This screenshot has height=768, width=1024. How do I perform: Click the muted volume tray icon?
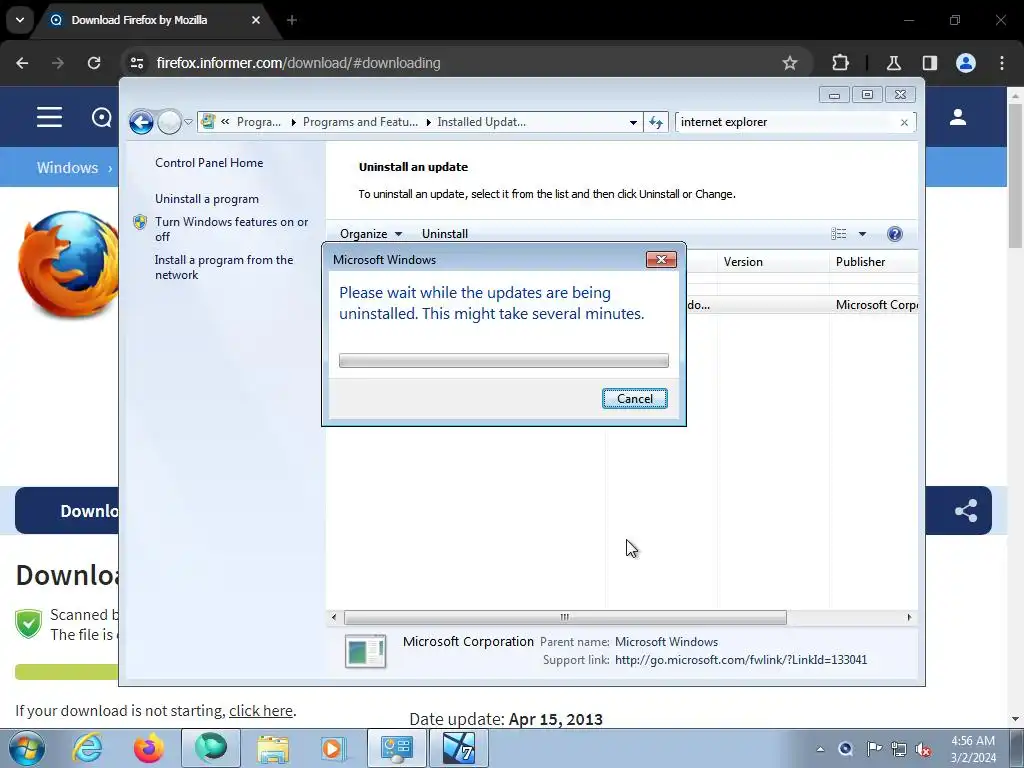923,749
